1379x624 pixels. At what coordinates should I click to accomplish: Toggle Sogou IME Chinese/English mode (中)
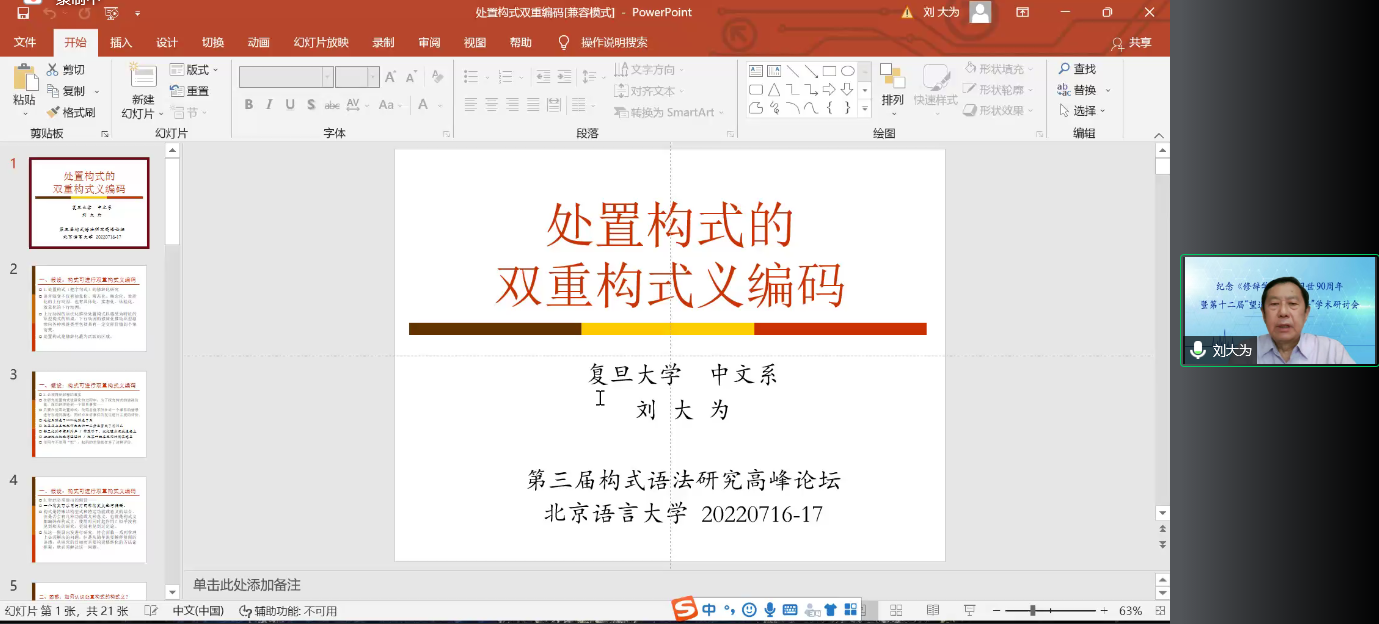tap(709, 609)
